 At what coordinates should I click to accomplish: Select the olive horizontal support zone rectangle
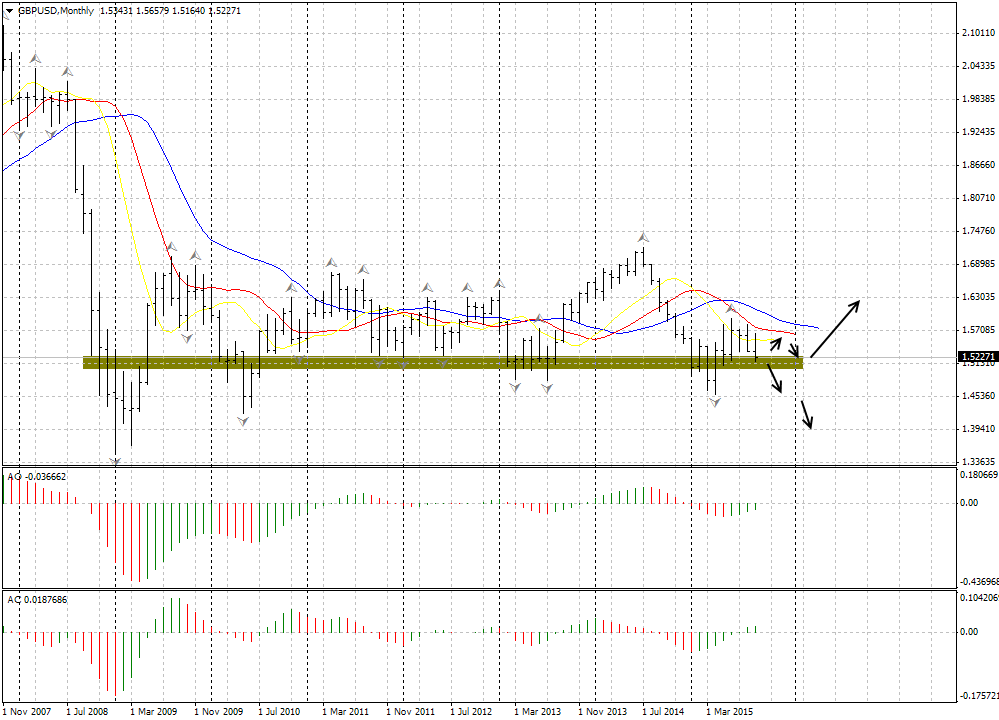440,362
